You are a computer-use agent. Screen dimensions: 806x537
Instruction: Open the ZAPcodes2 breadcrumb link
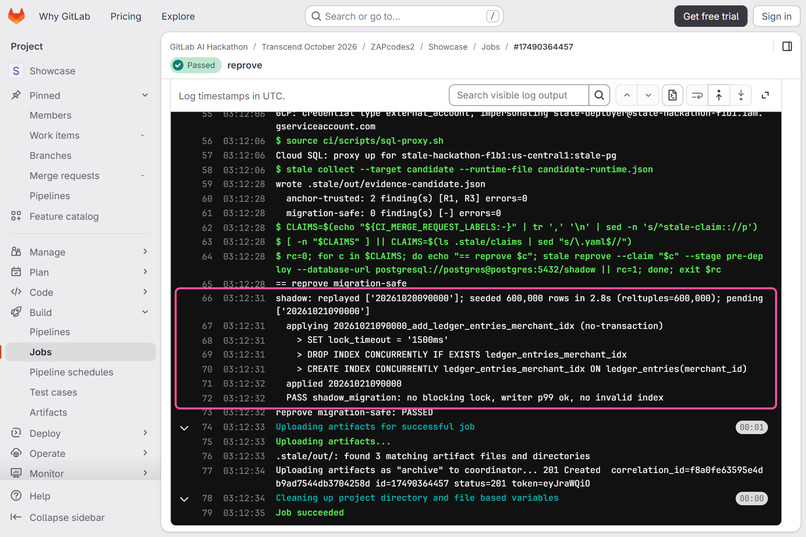tap(392, 47)
